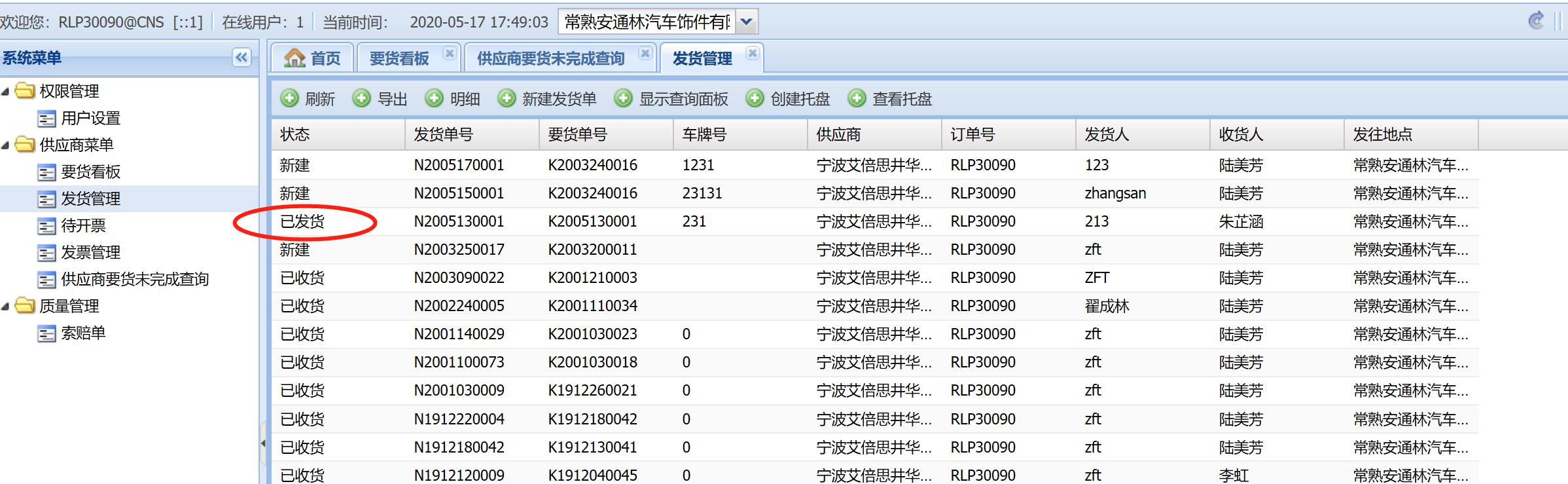The height and width of the screenshot is (484, 1568).
Task: Click the refresh arrow icon at top right
Action: coord(1536,20)
